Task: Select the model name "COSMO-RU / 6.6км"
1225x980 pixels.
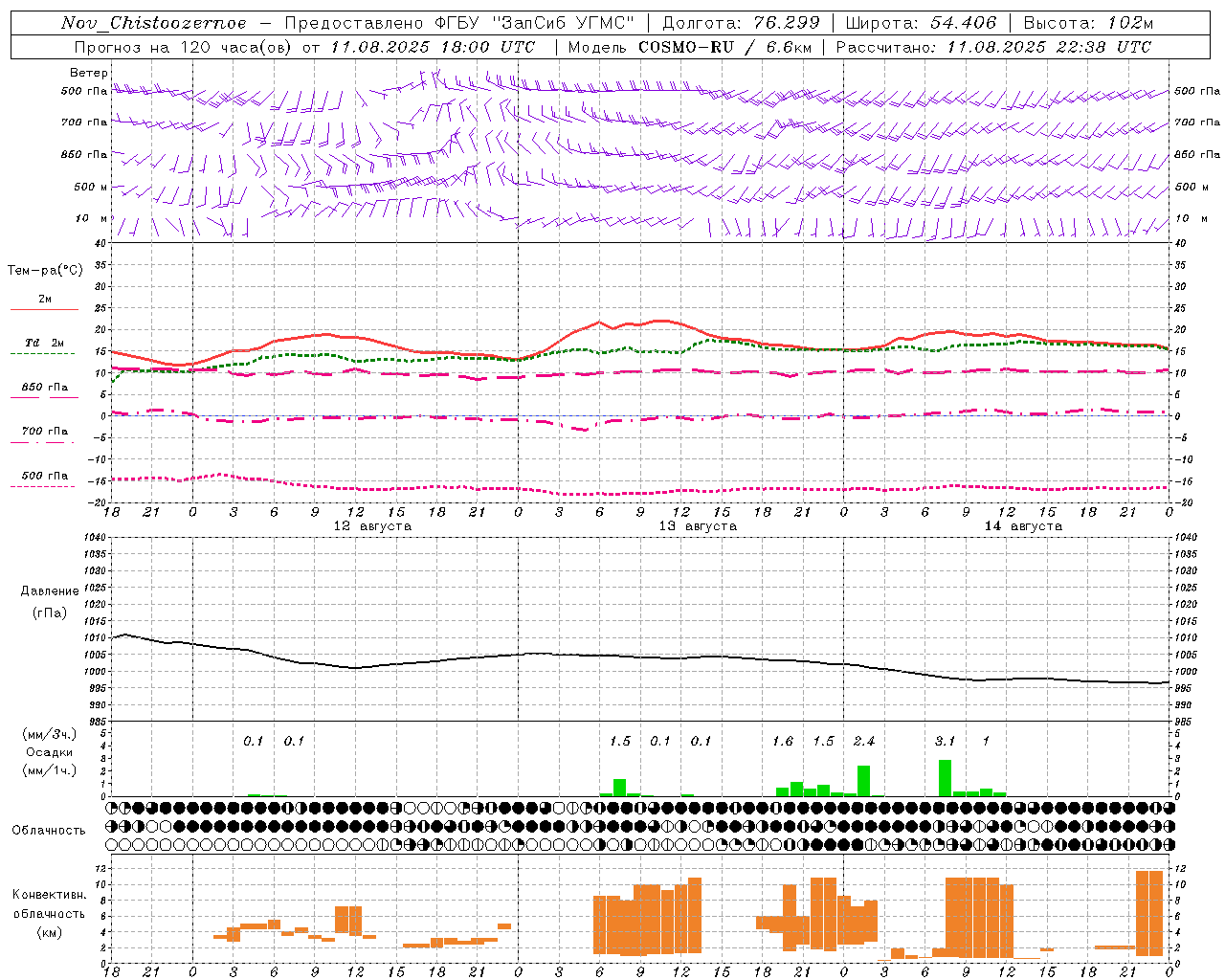Action: pos(724,47)
